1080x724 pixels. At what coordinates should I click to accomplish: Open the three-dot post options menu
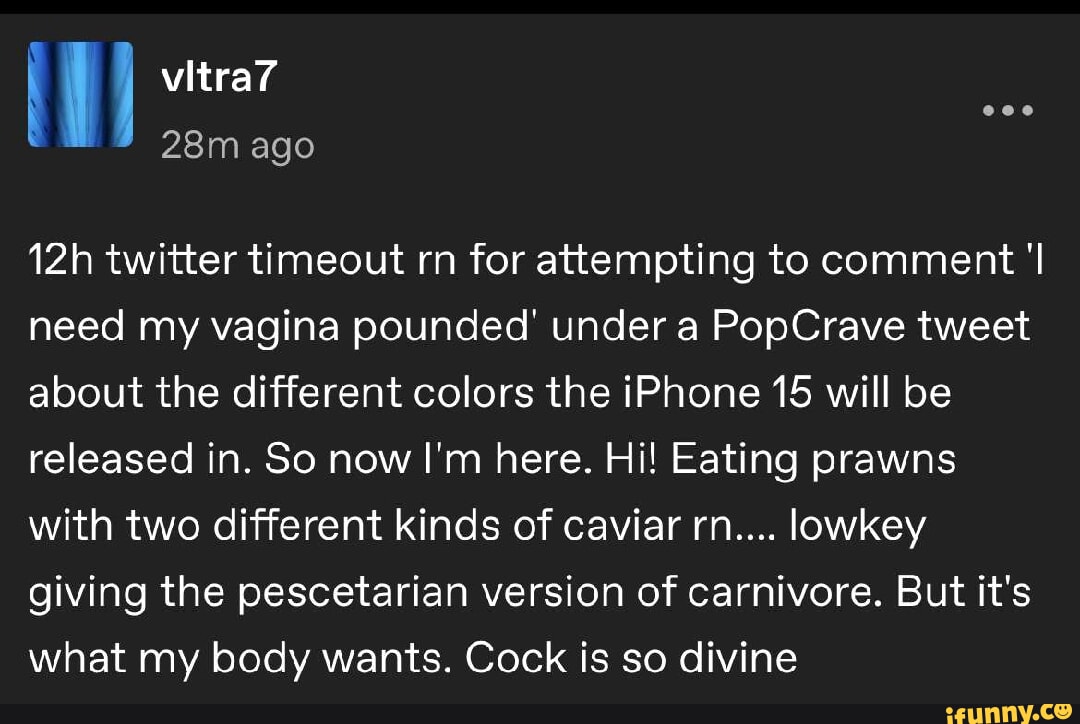1008,110
